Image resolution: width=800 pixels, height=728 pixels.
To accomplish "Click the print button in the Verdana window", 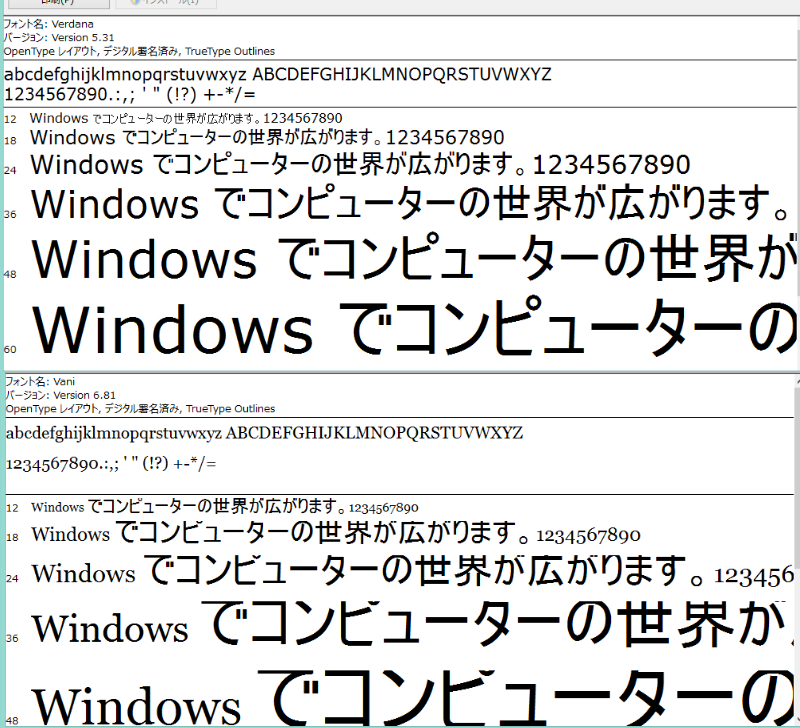I will tap(59, 3).
